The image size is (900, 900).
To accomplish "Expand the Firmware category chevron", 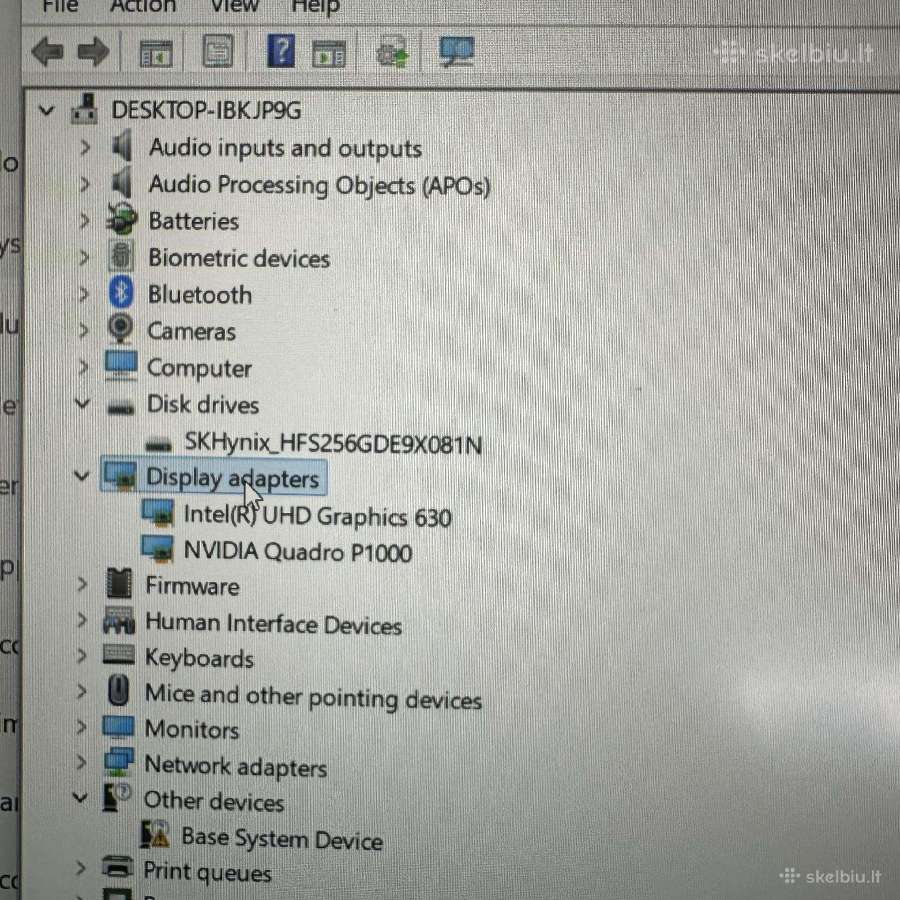I will (x=82, y=585).
